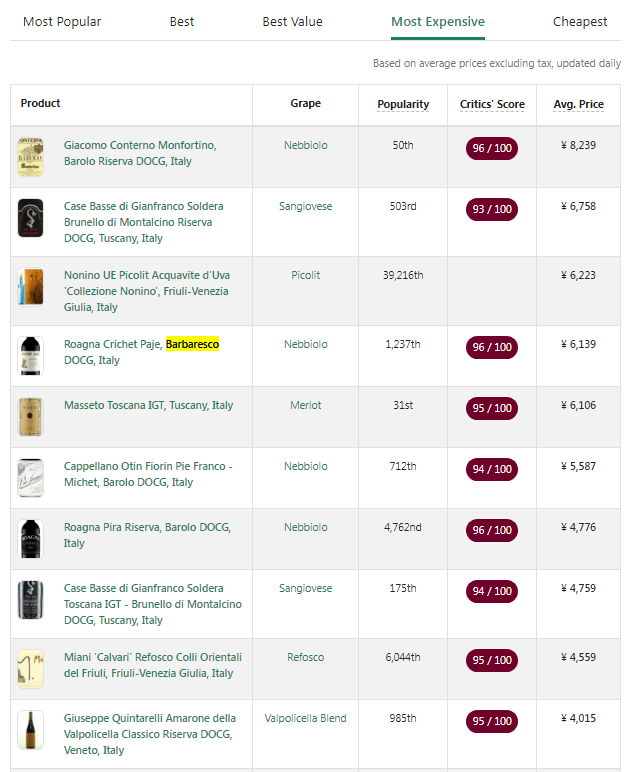Screen dimensions: 628x772
Task: Click the Nonino Picolit Acquavite bottle thumbnail
Action: [30, 287]
